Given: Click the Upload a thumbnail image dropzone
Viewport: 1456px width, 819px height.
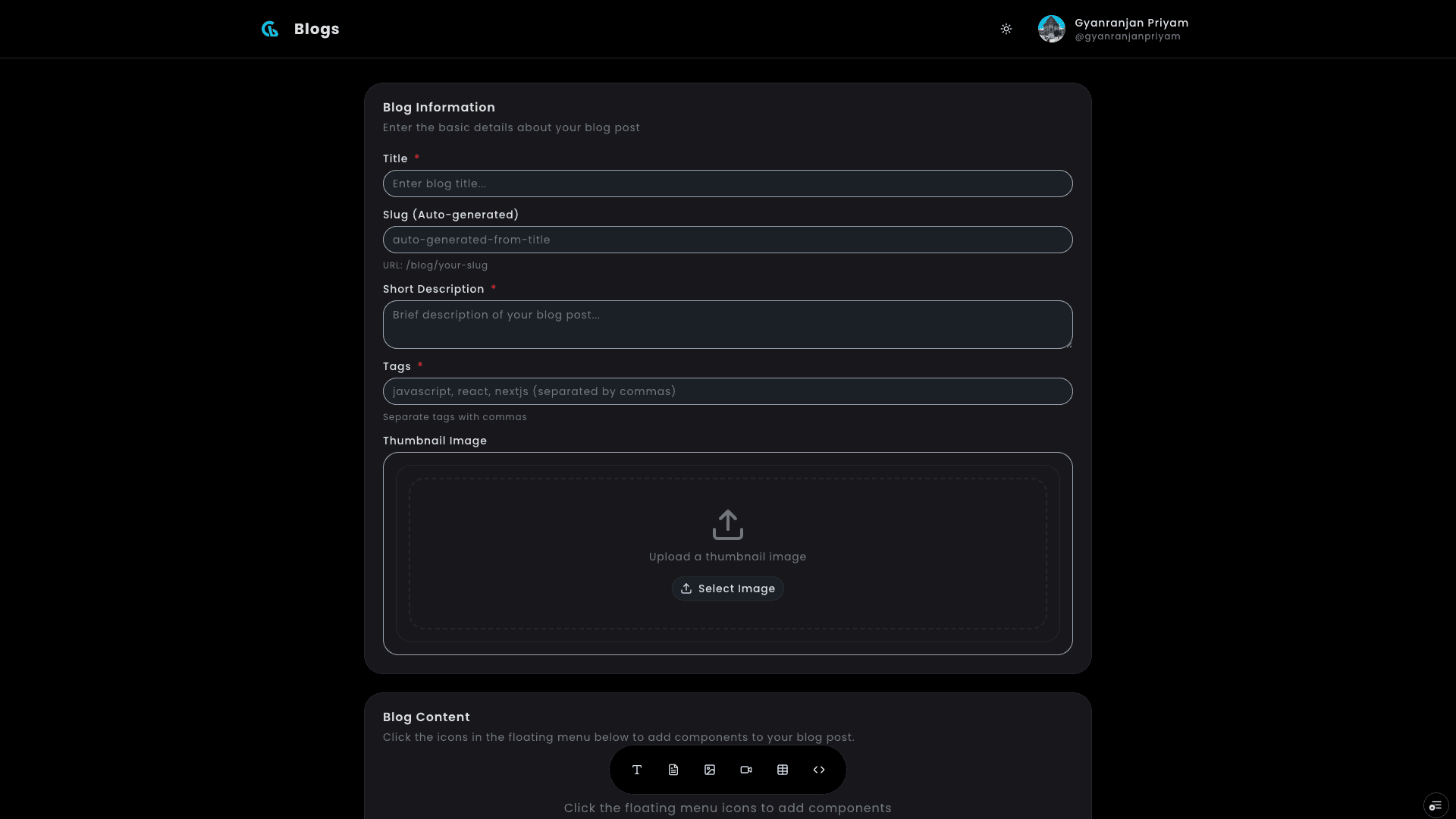Looking at the screenshot, I should 727,557.
